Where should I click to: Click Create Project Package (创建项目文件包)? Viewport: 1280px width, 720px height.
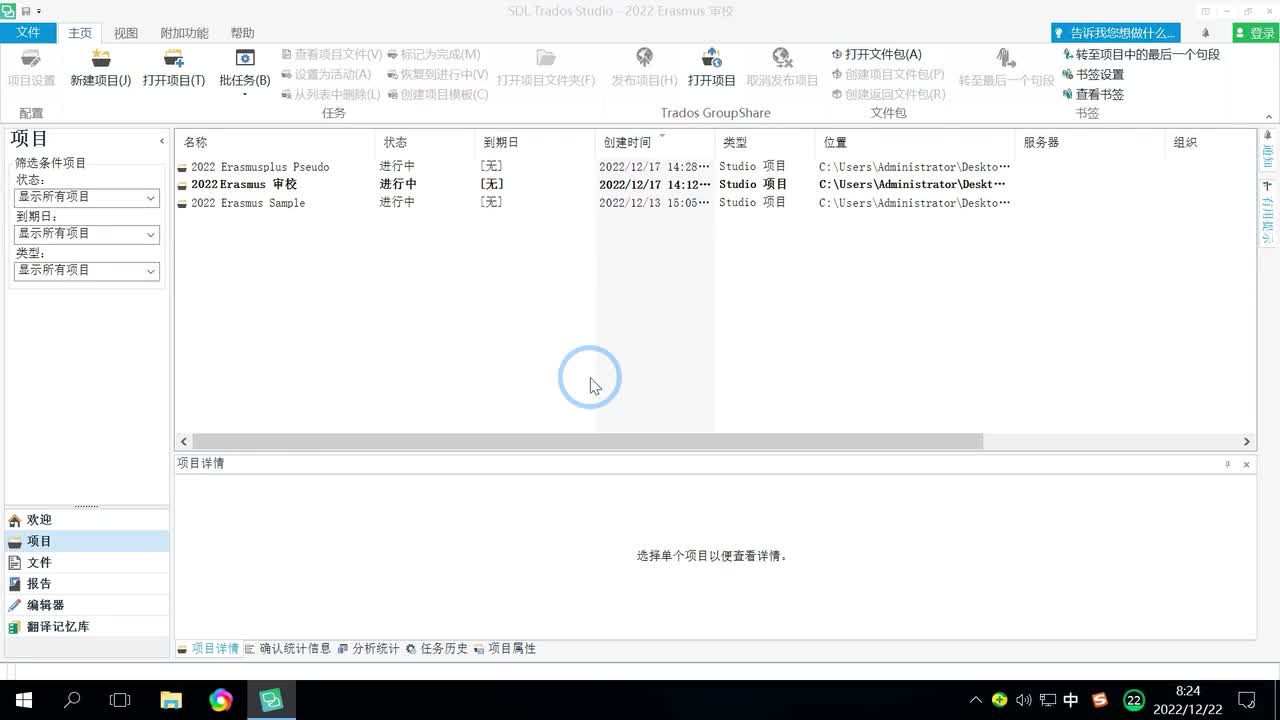click(x=888, y=75)
